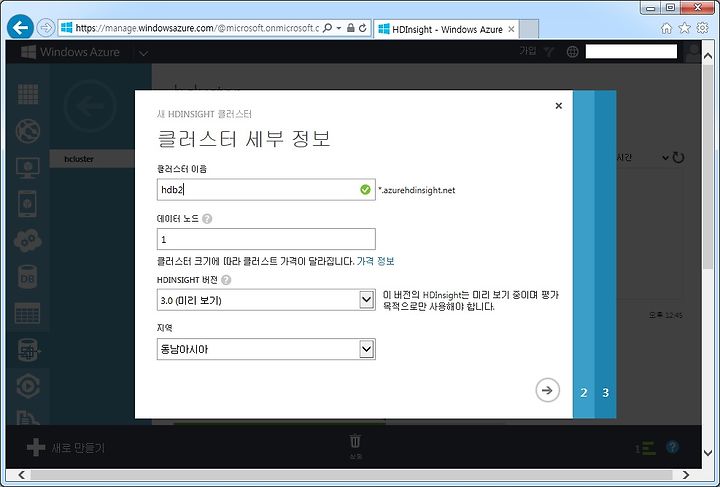Click the 가입 link in the portal header
The image size is (720, 487).
(528, 51)
